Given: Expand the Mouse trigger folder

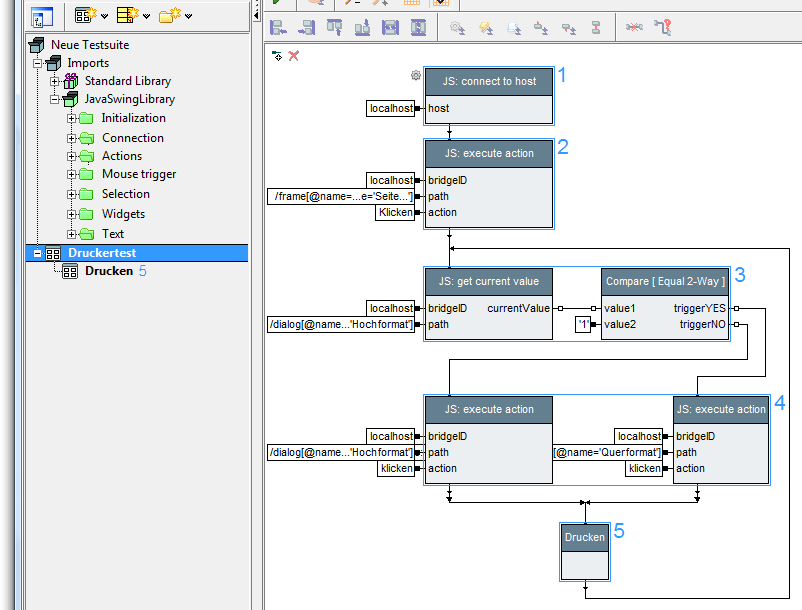Looking at the screenshot, I should coord(72,175).
